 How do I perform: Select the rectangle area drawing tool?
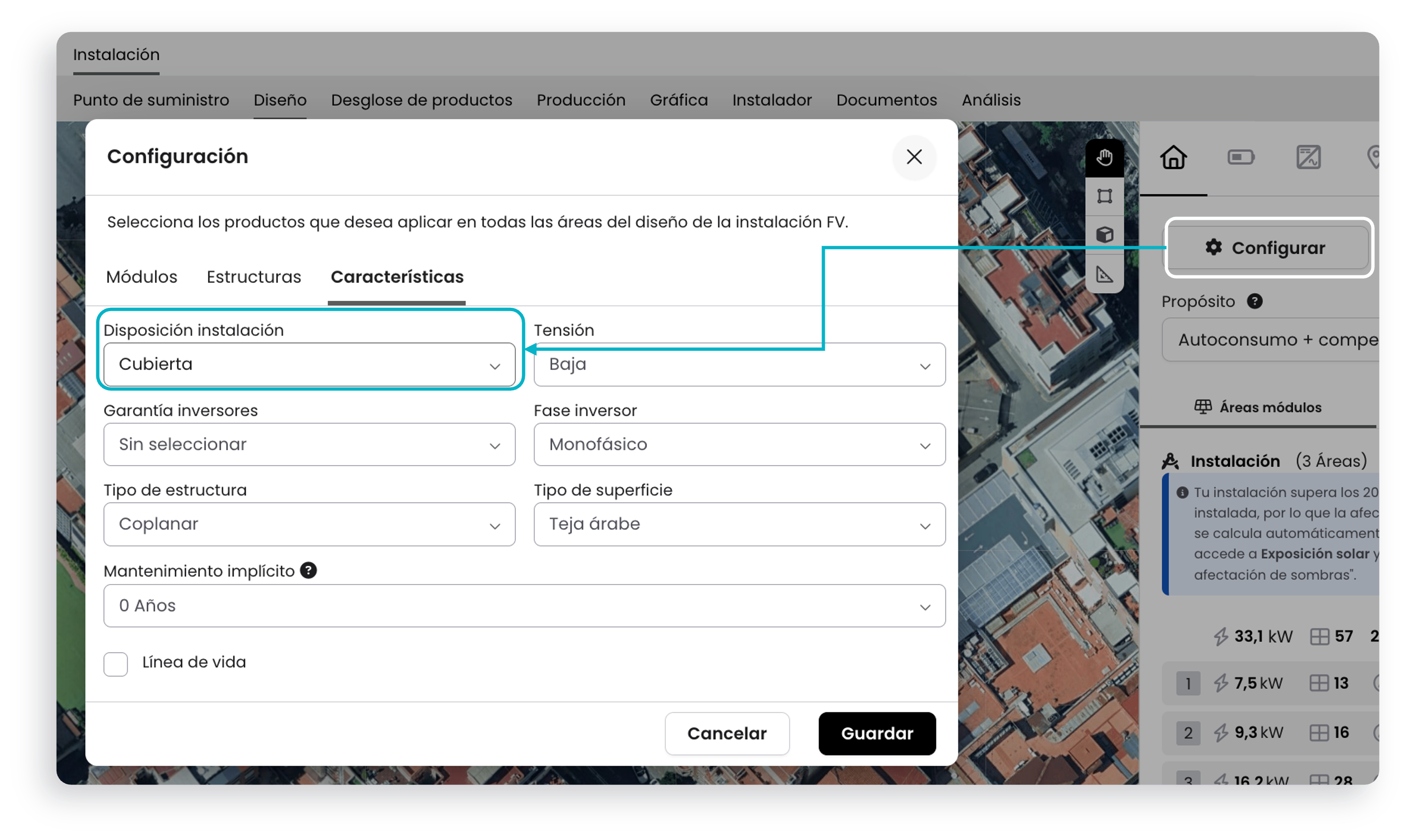pyautogui.click(x=1104, y=197)
